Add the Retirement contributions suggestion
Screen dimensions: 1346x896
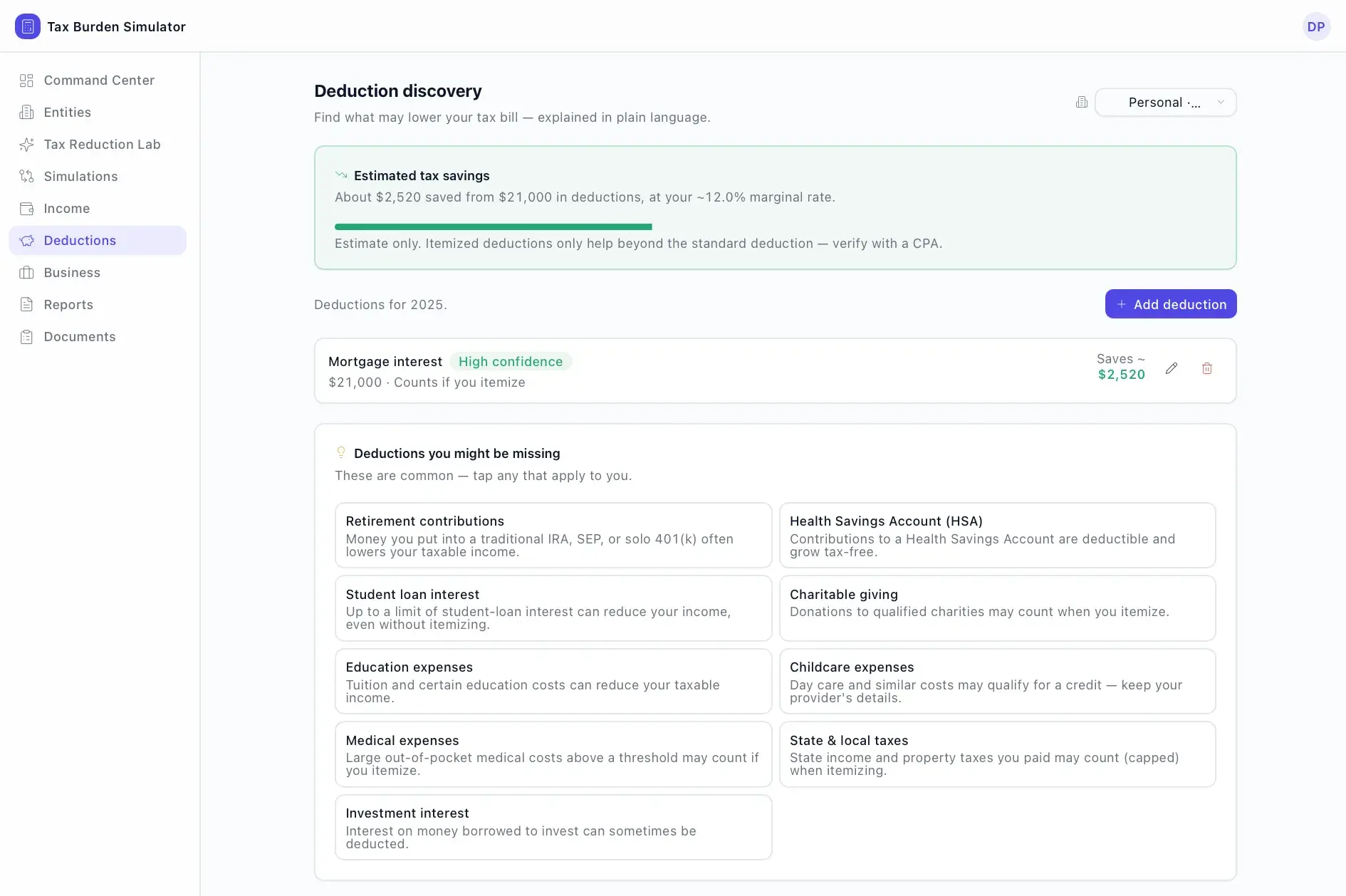(x=553, y=536)
